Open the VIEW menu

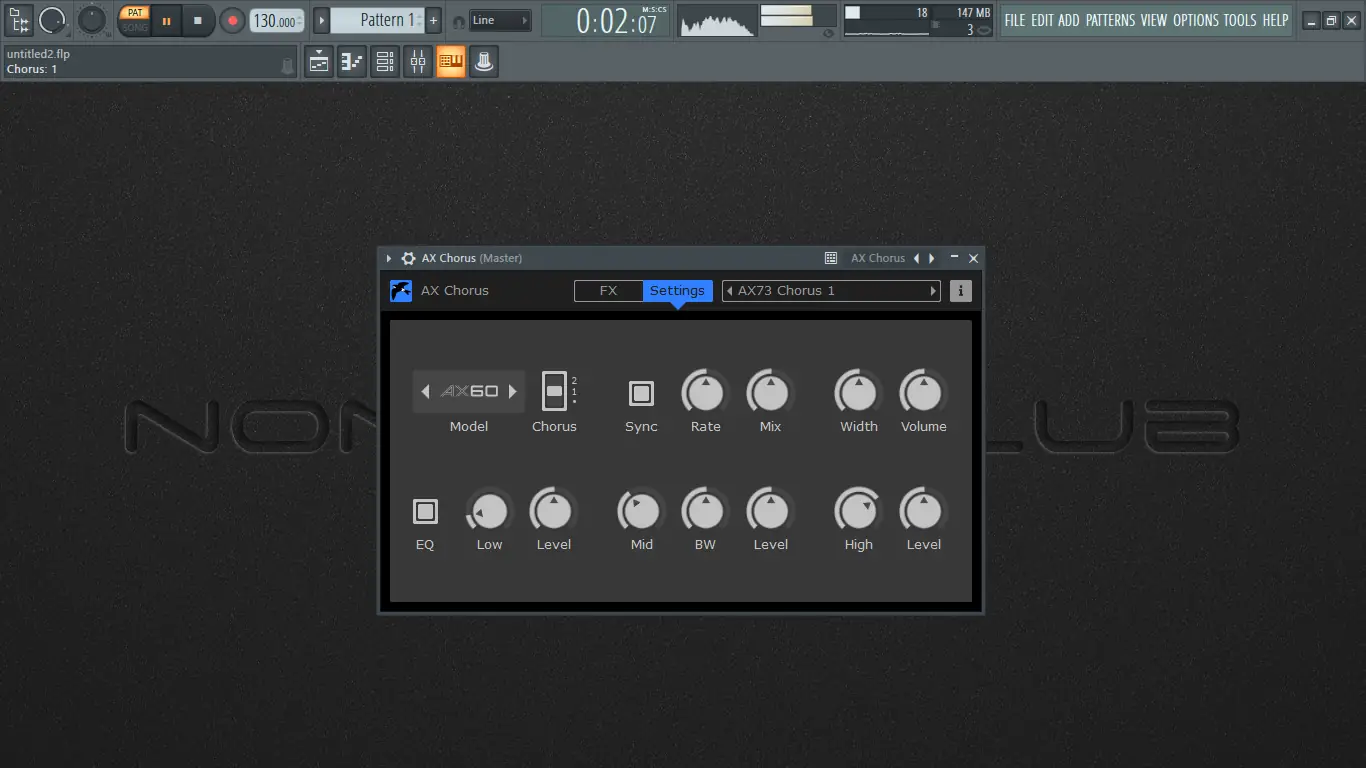1154,20
